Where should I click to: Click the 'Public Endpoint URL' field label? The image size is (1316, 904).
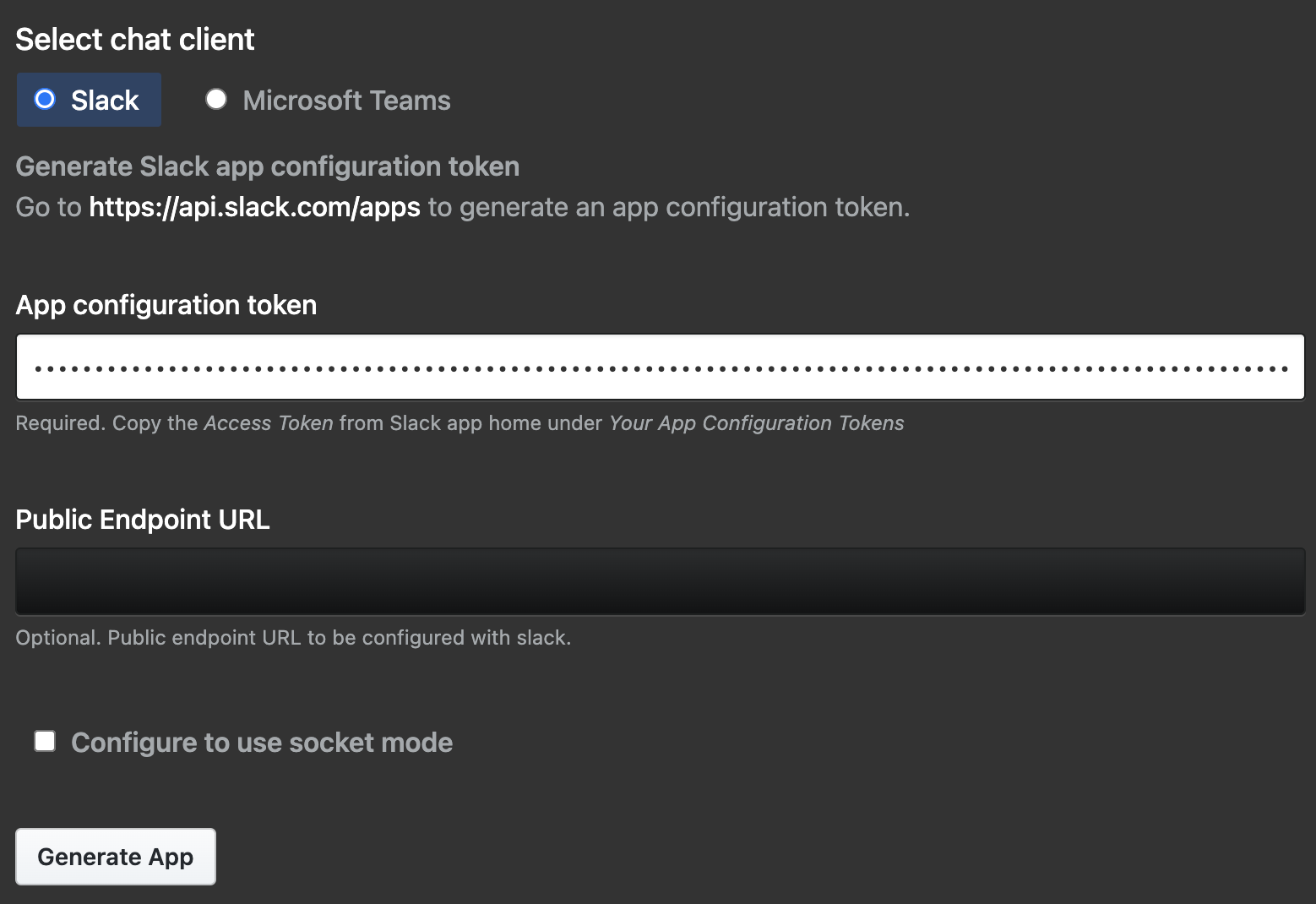point(143,520)
